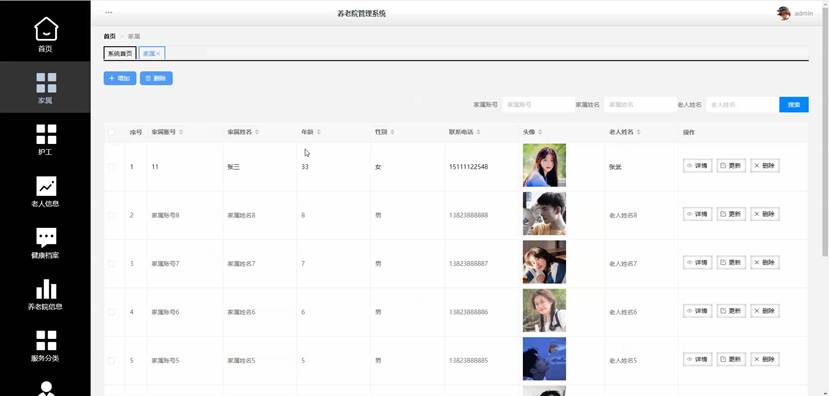Viewport: 829px width, 396px height.
Task: Click 删除 in 家属姓名7 row
Action: click(x=765, y=262)
